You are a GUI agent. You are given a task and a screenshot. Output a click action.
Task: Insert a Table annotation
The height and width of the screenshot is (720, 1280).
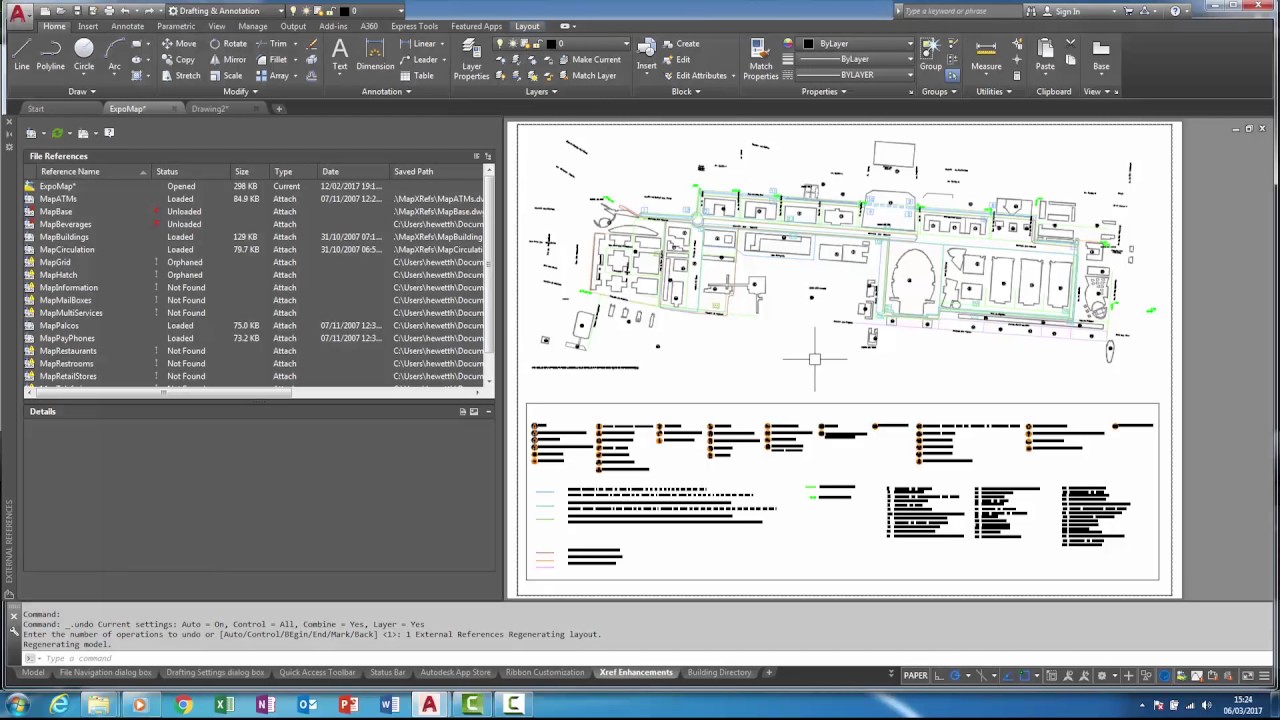click(417, 76)
